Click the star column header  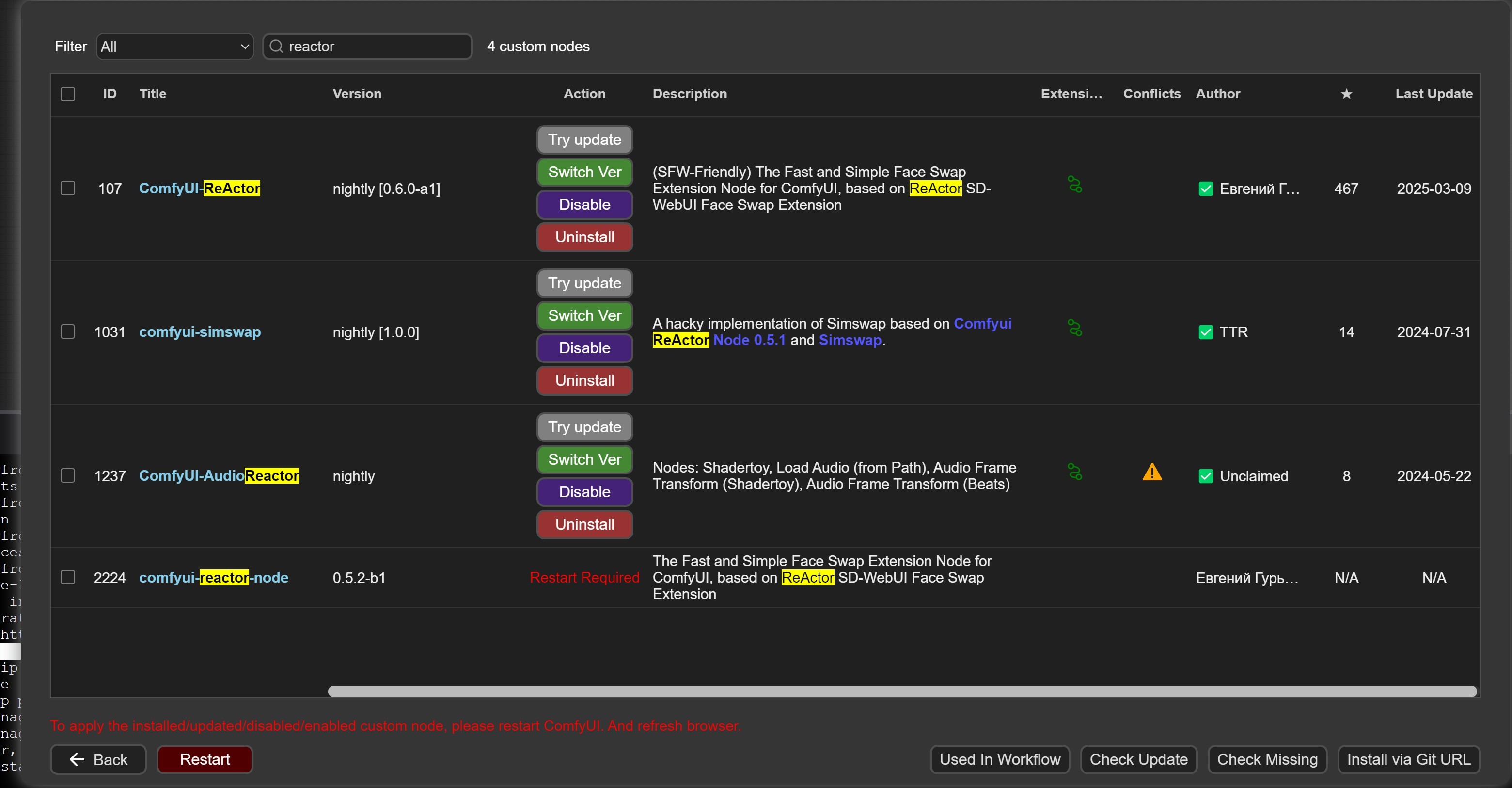point(1346,94)
